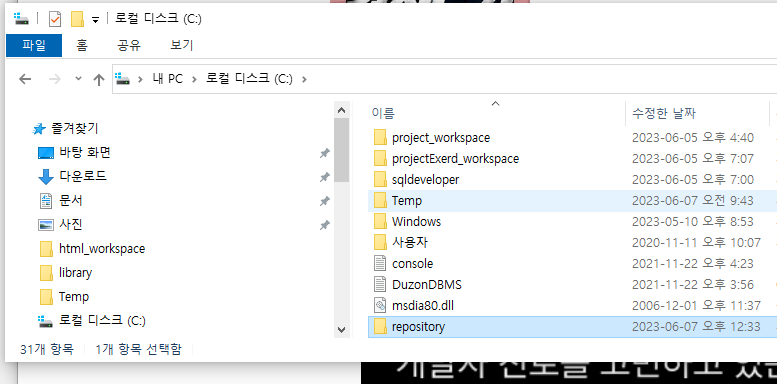Click the repository folder icon
Viewport: 777px width, 384px height.
(x=380, y=327)
